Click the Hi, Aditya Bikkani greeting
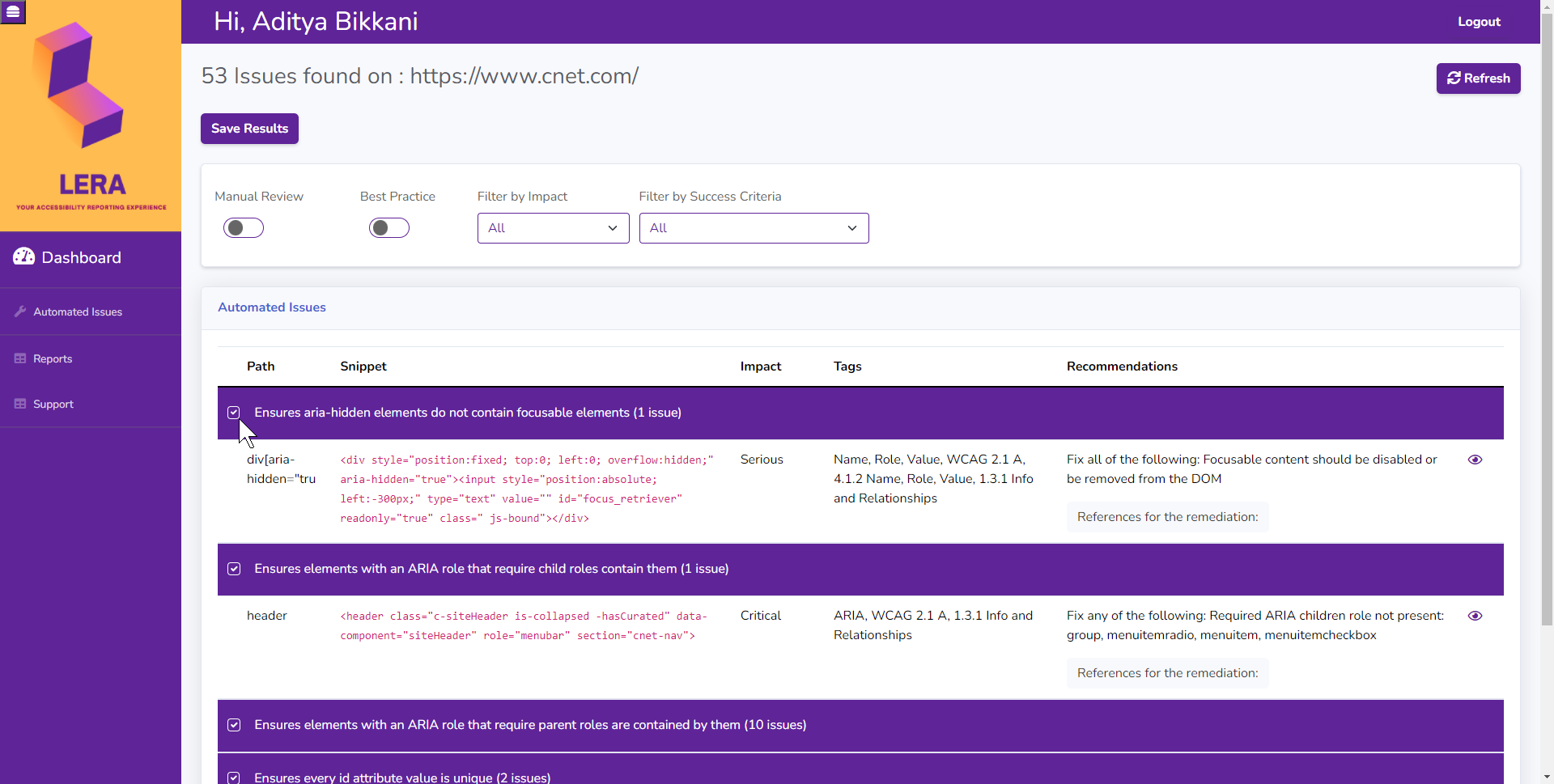This screenshot has height=784, width=1554. coord(316,22)
